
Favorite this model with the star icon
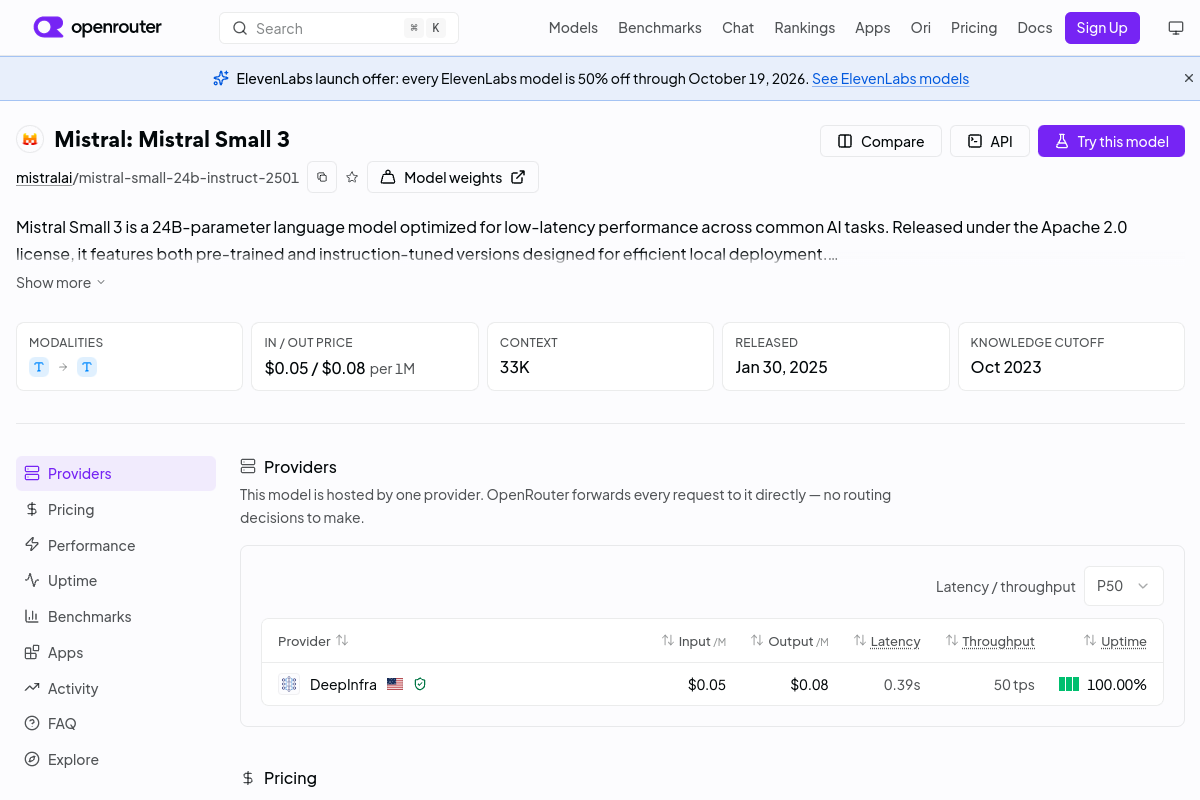click(352, 177)
